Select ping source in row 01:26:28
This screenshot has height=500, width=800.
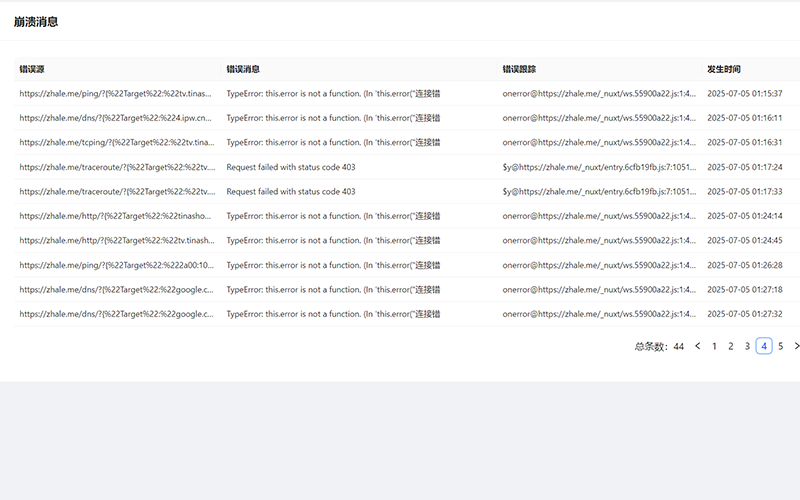[x=117, y=265]
